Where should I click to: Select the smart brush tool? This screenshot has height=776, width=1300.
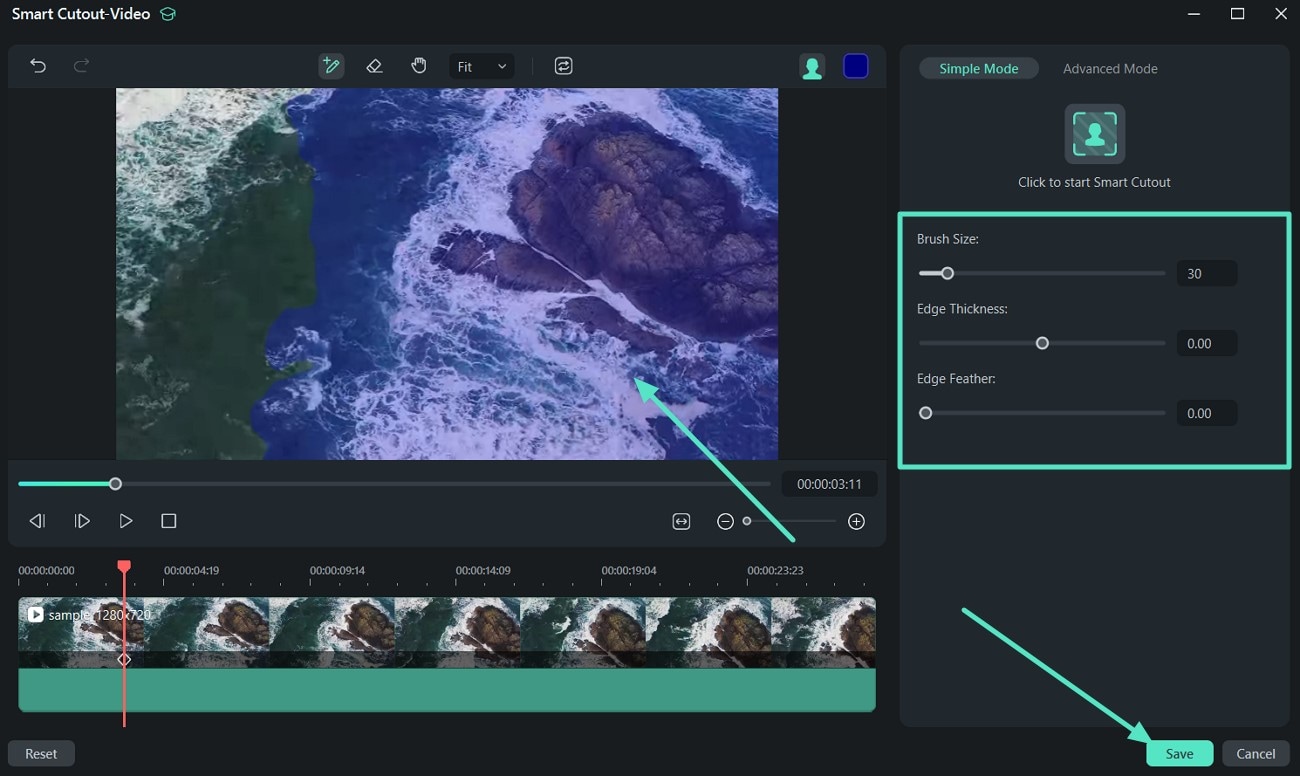click(331, 66)
